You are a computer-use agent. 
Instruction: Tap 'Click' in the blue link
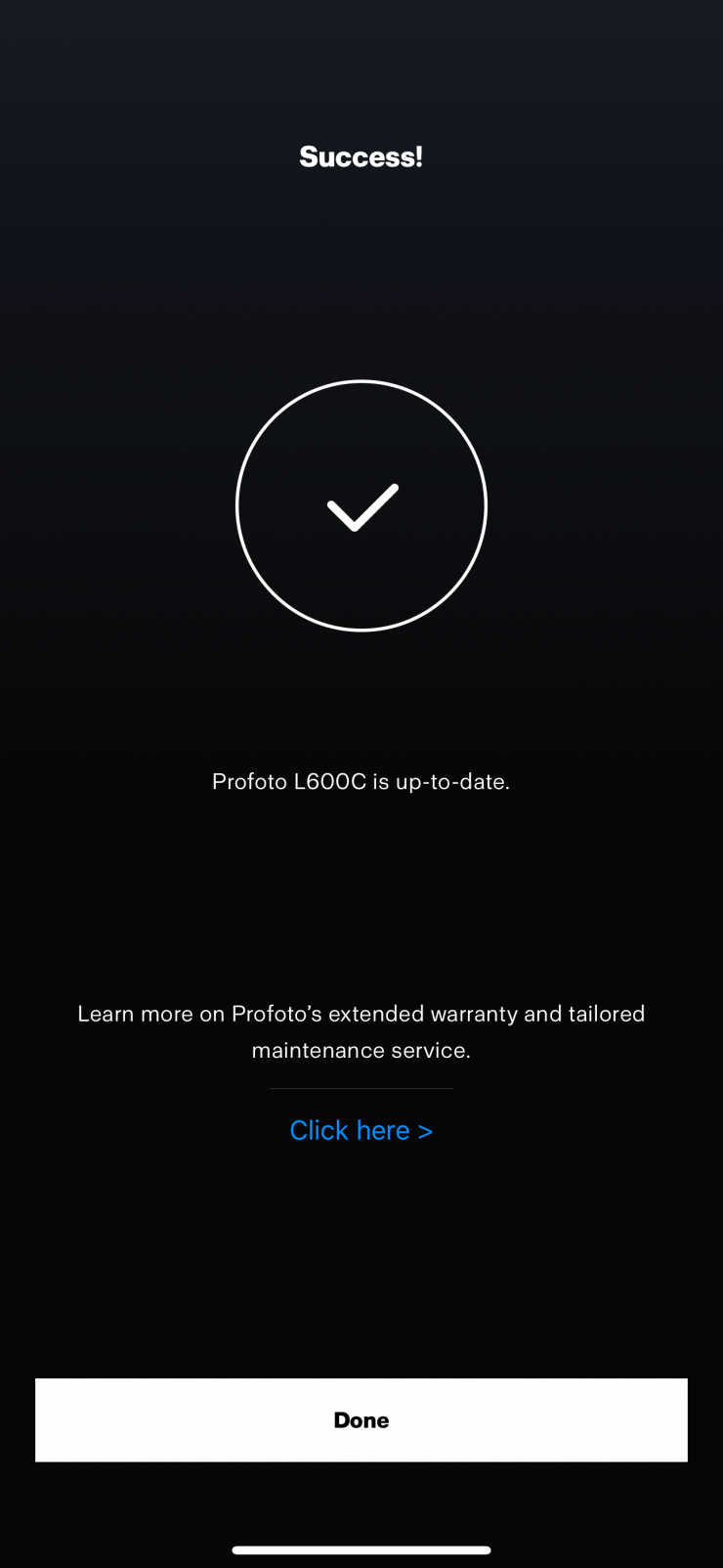point(319,1130)
